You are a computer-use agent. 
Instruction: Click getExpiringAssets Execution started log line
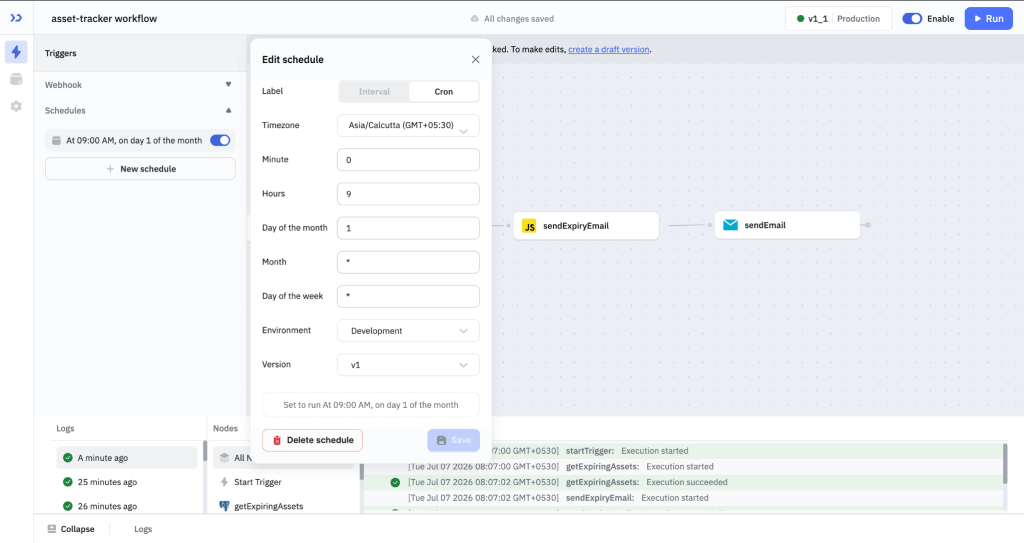(683, 467)
